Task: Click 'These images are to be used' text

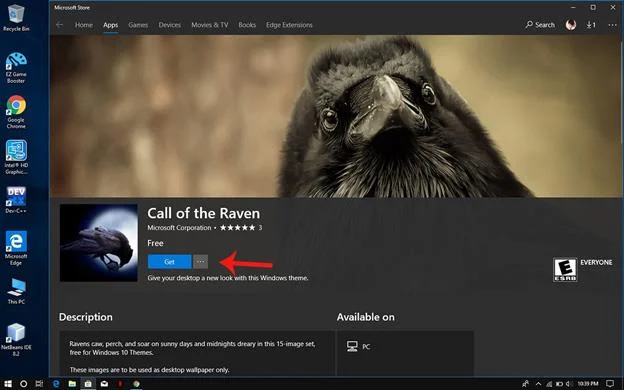Action: 149,370
